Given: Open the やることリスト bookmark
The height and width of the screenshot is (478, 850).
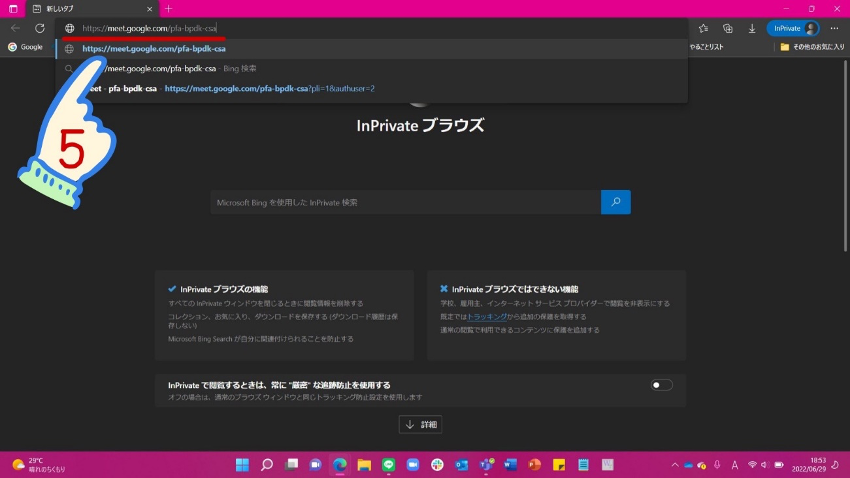Looking at the screenshot, I should 706,47.
